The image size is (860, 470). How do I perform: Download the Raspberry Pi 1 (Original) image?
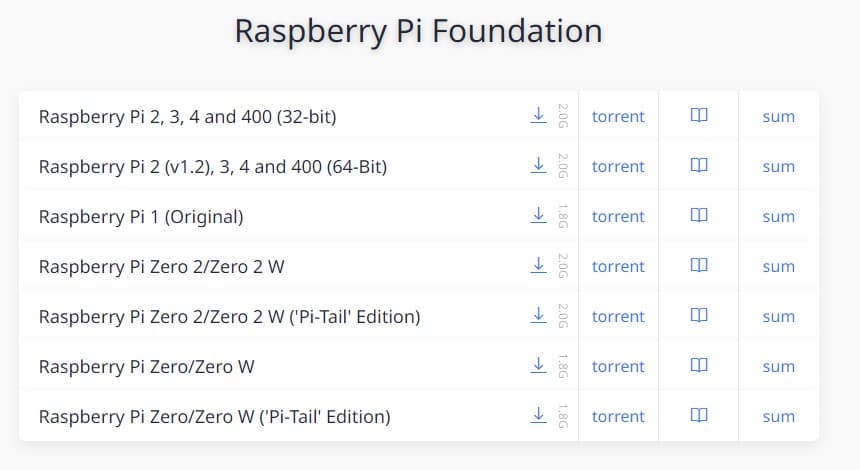click(539, 215)
